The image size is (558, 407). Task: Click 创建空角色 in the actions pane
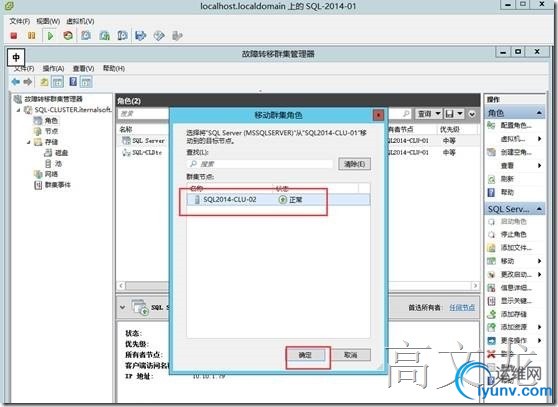click(x=516, y=152)
